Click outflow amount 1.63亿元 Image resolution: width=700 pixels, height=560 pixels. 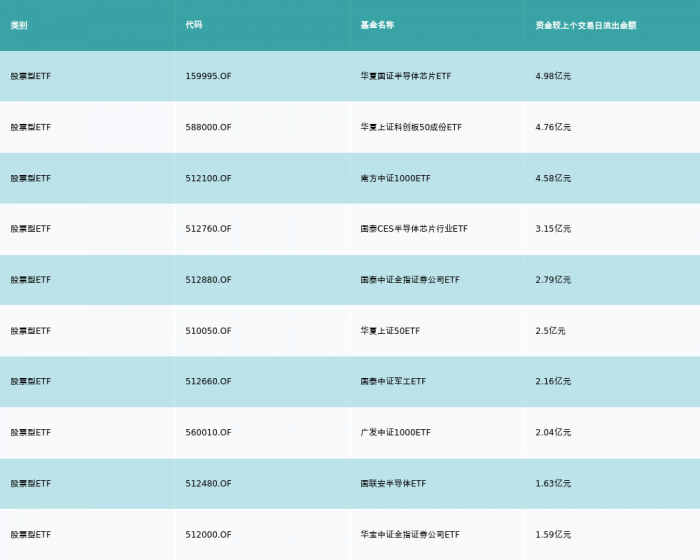point(553,484)
